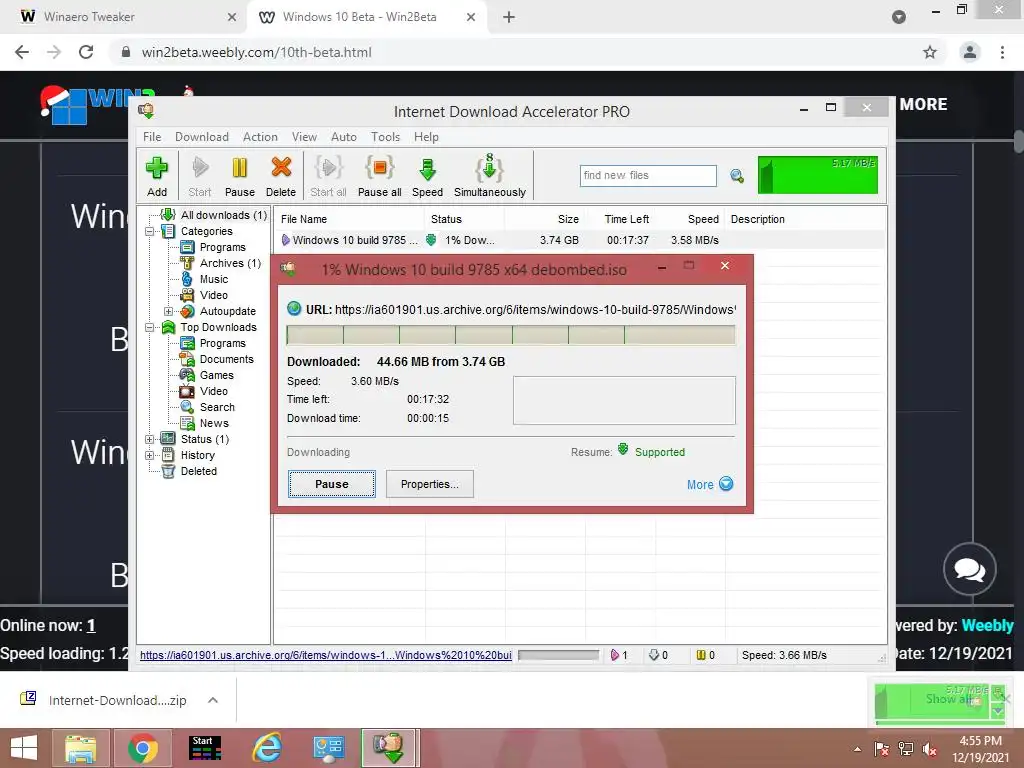This screenshot has height=768, width=1024.
Task: Click the find new files search field
Action: pos(648,176)
